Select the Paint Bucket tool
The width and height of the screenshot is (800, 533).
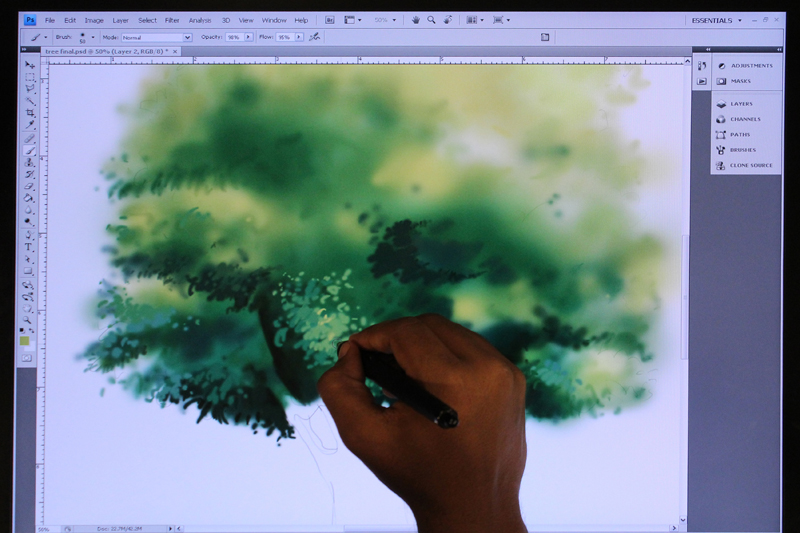click(29, 198)
